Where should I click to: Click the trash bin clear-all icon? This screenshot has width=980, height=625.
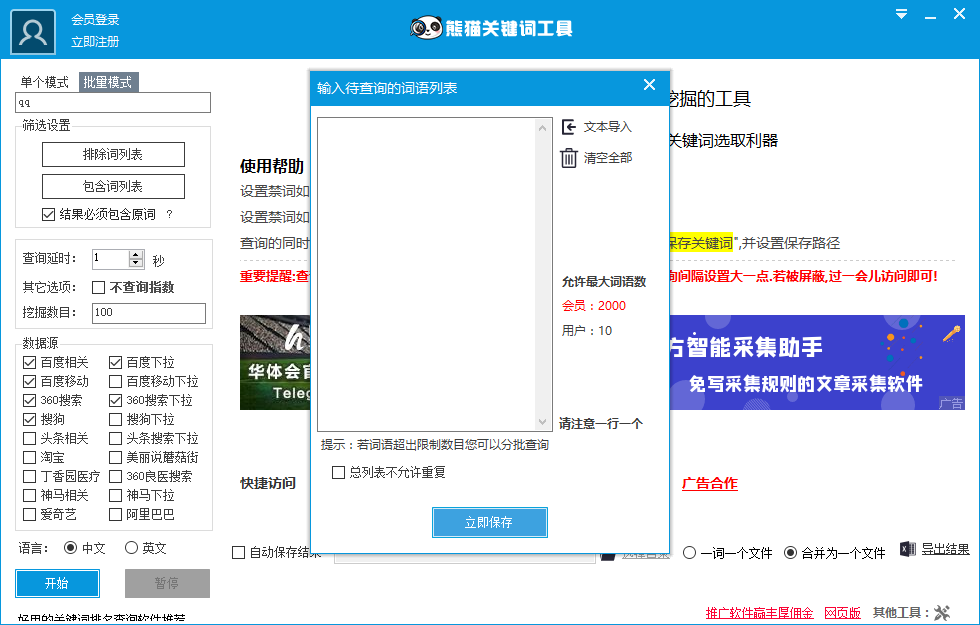tap(569, 158)
